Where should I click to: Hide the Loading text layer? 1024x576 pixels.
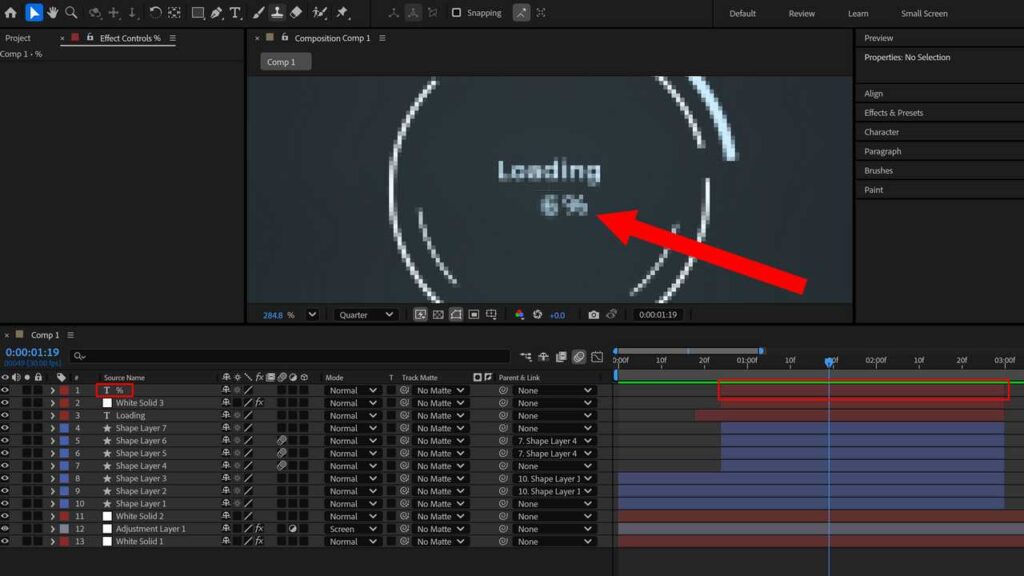click(5, 415)
